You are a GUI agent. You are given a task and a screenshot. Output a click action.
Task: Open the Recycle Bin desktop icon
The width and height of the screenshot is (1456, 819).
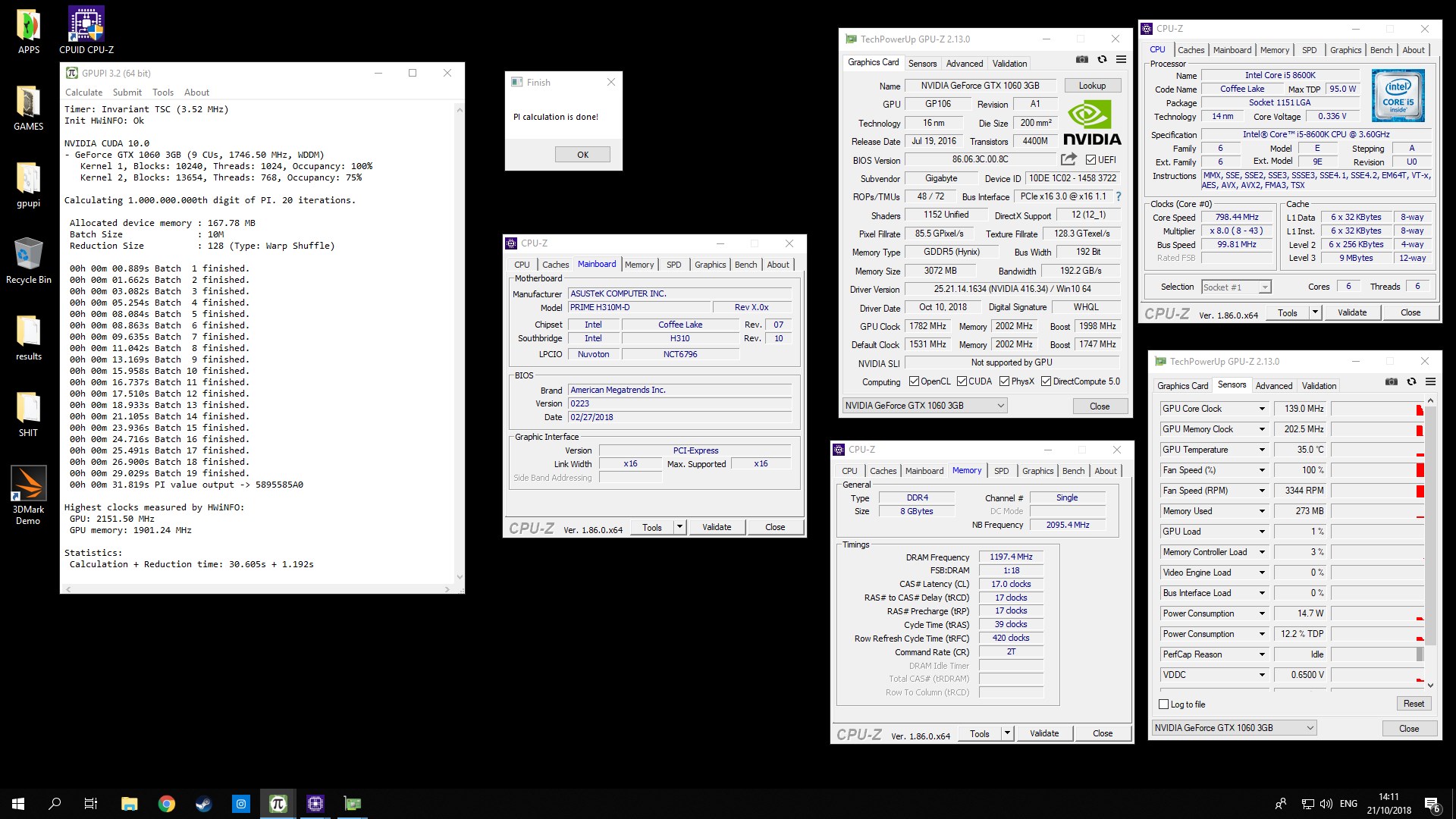pyautogui.click(x=28, y=261)
